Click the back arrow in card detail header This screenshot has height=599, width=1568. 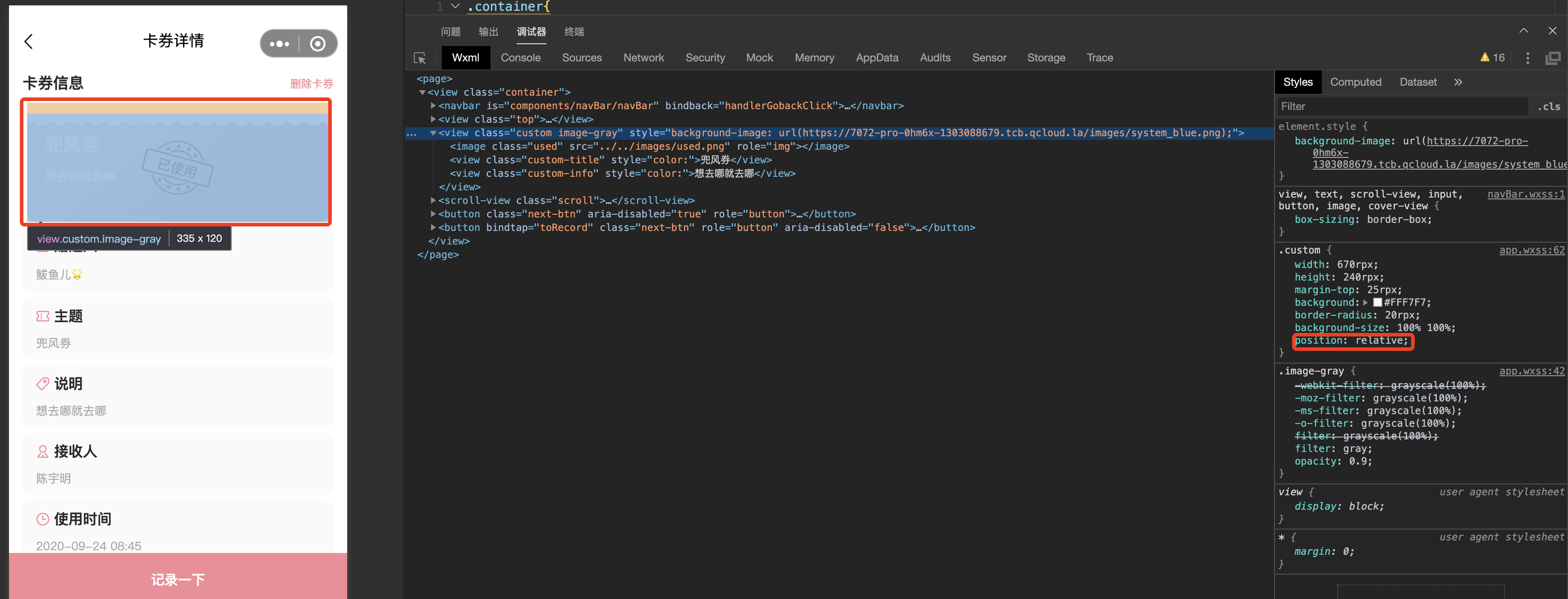28,41
